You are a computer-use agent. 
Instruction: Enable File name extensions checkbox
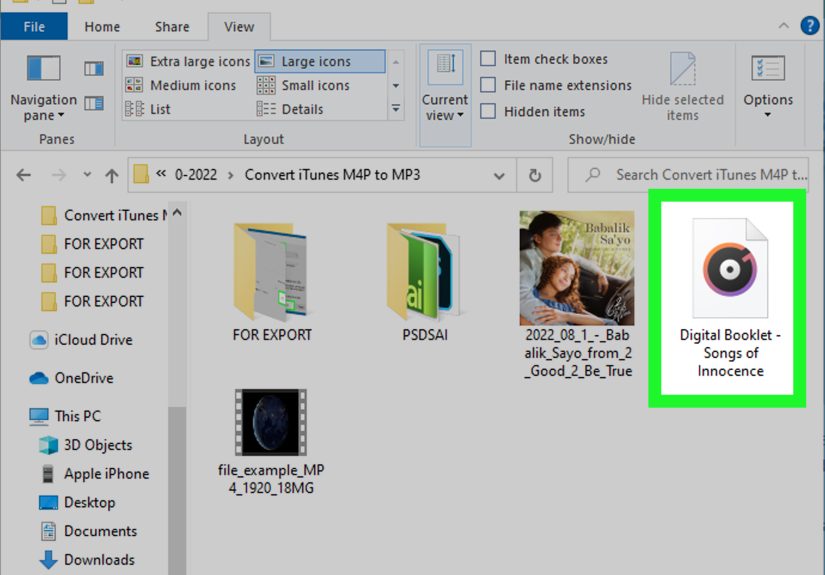coord(488,85)
